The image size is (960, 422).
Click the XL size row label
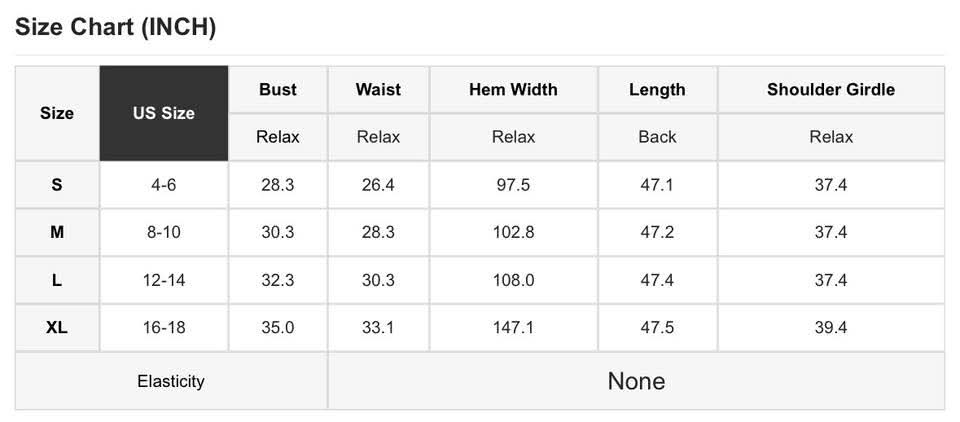[57, 327]
